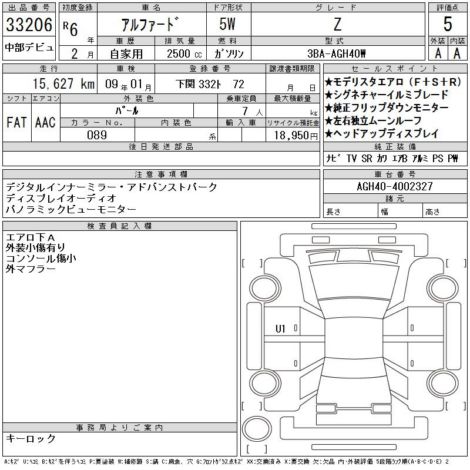Click the U1 mark on the car diagram

(280, 329)
